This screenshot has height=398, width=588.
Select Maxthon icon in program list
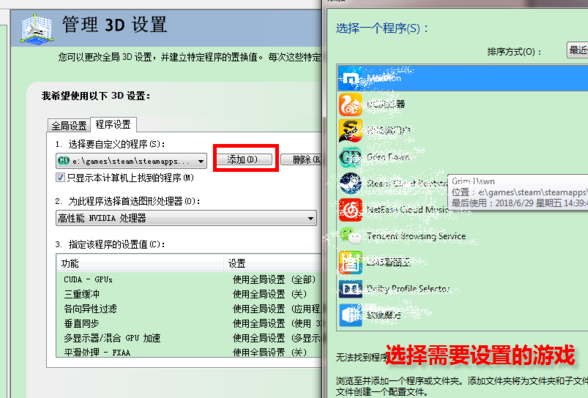[x=351, y=79]
